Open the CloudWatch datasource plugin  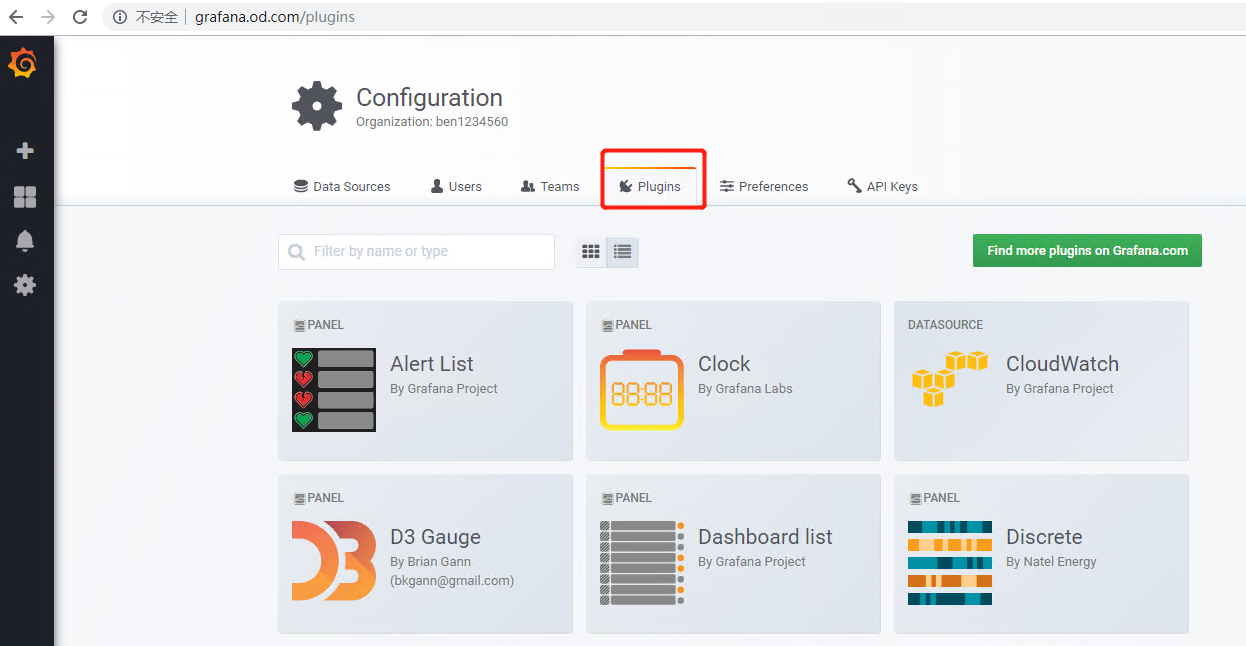[1040, 381]
